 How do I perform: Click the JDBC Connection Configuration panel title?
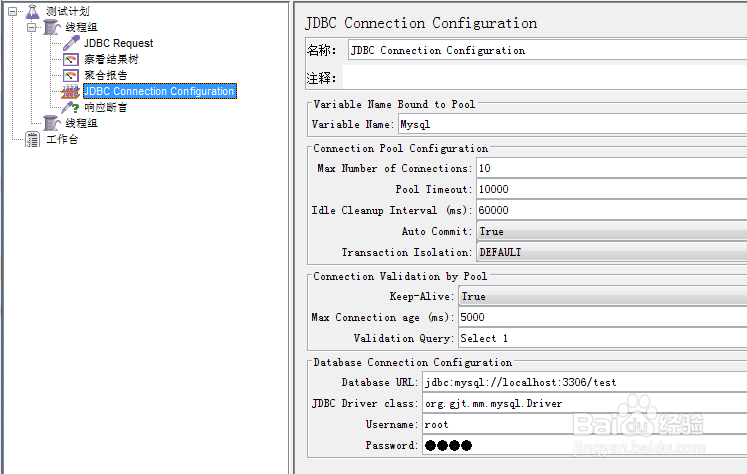421,23
